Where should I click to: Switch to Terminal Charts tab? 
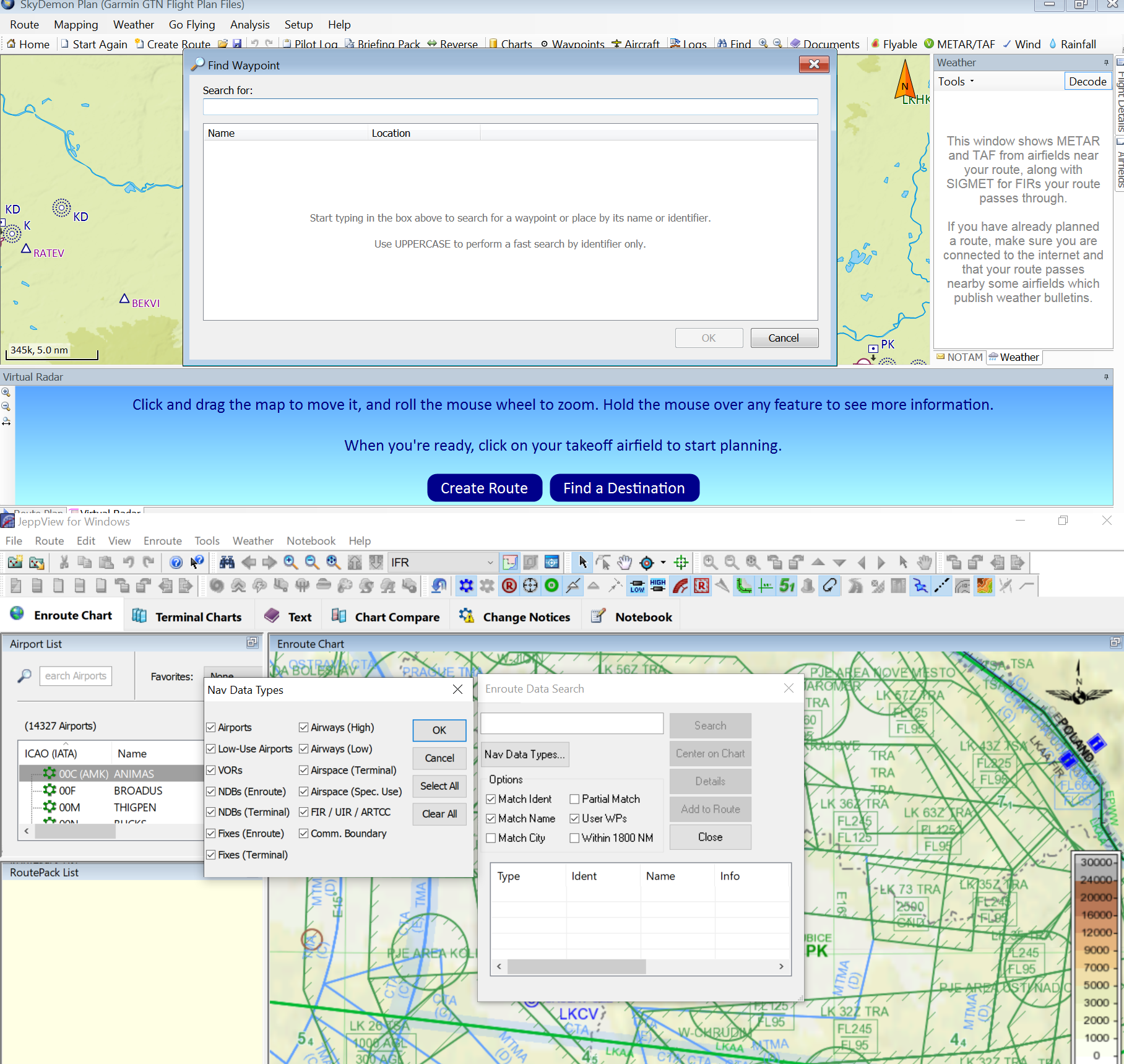(x=188, y=616)
